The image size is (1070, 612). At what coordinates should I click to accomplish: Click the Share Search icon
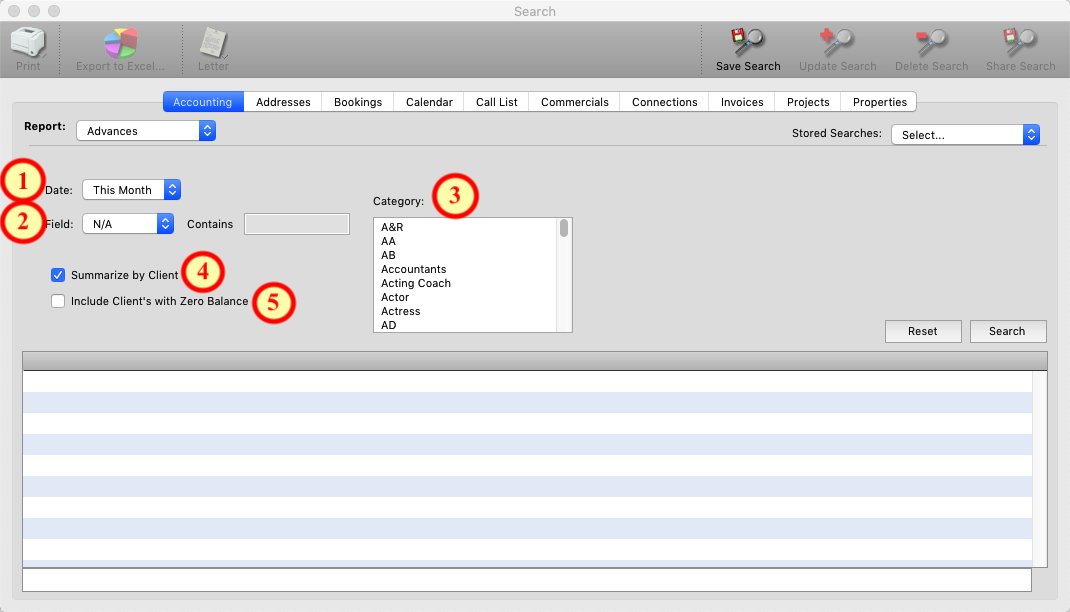coord(1020,43)
